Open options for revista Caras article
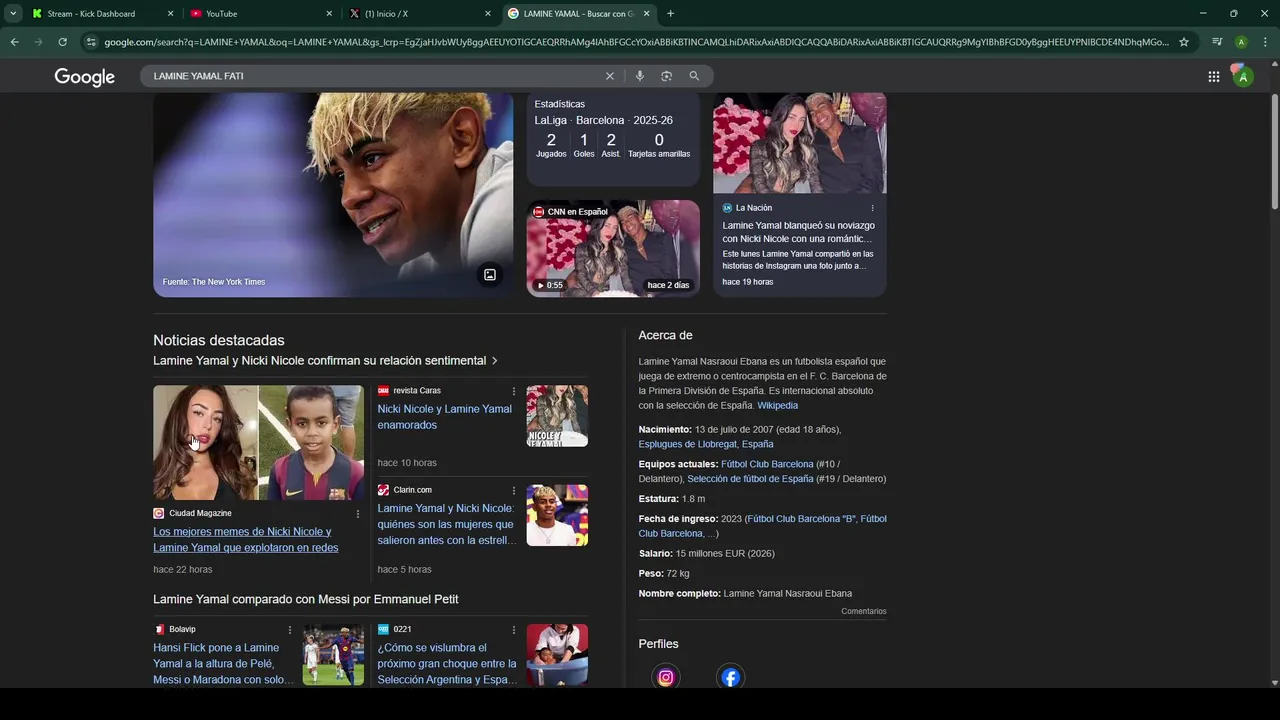1280x720 pixels. click(514, 391)
